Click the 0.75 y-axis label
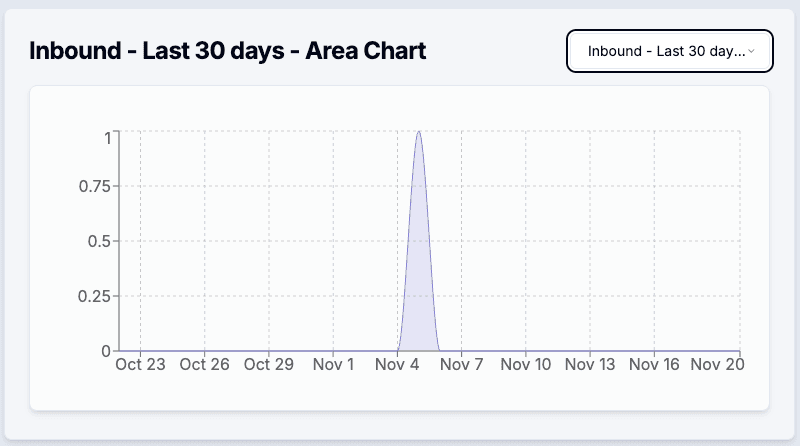 94,186
